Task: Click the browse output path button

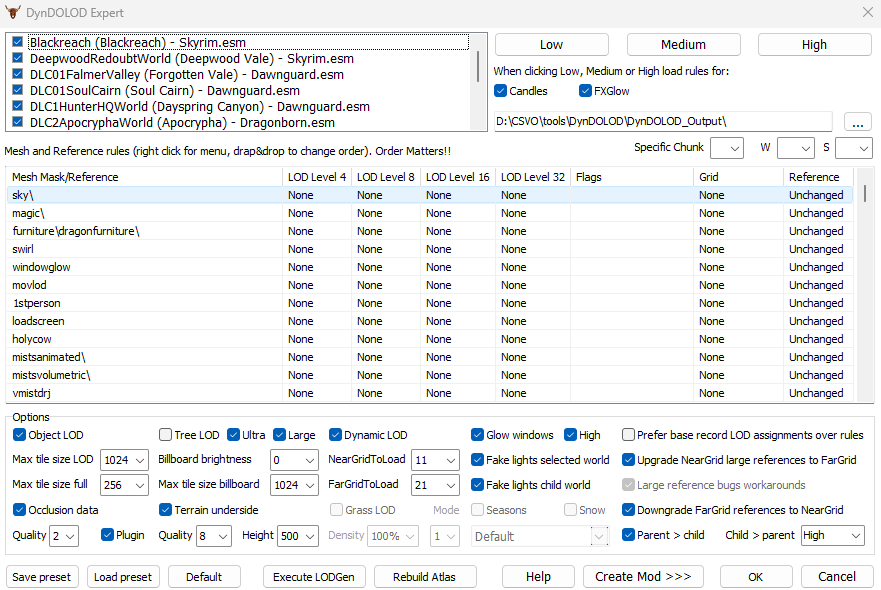Action: pos(857,121)
